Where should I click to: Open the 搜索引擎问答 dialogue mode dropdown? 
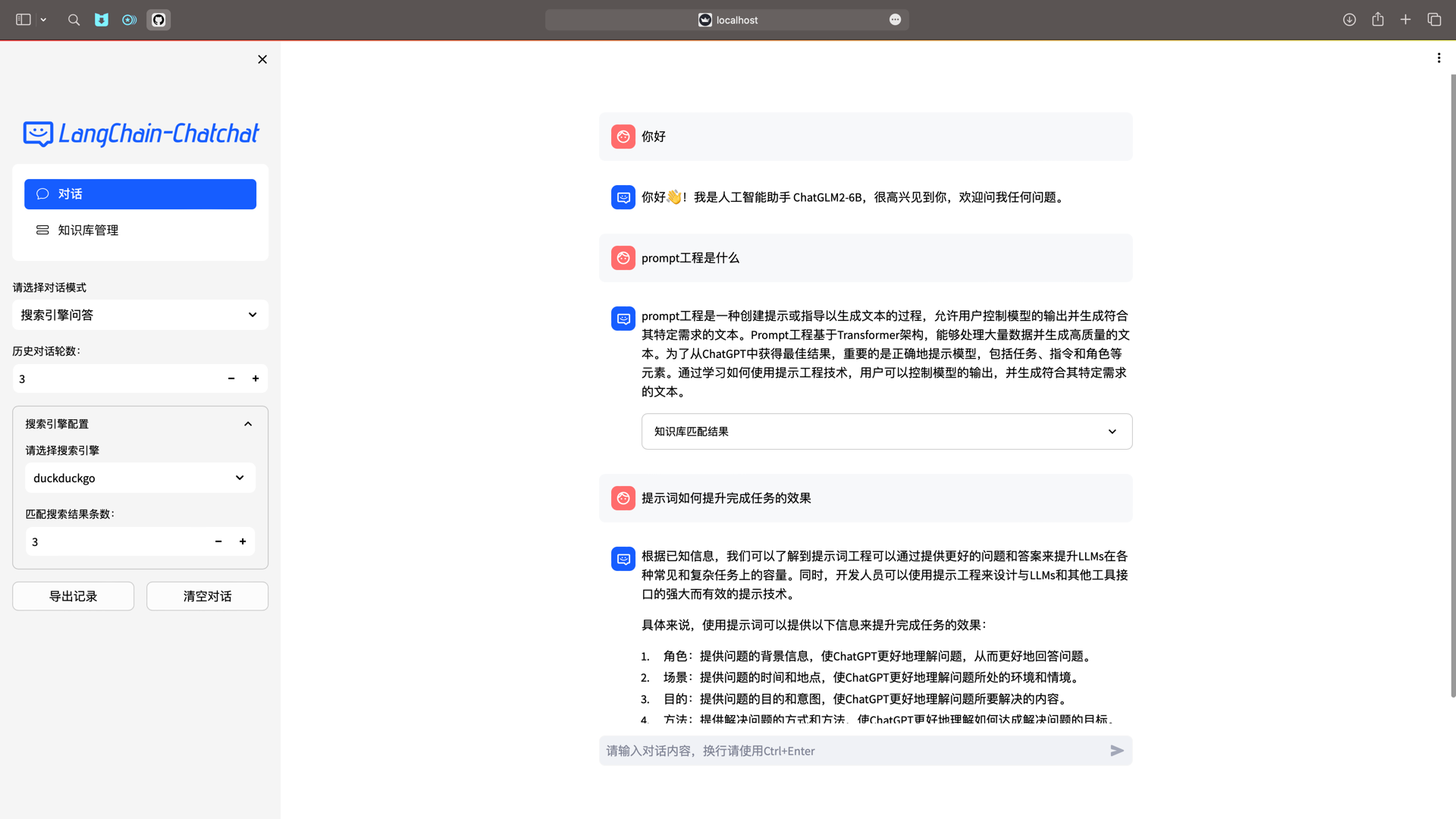click(x=140, y=315)
